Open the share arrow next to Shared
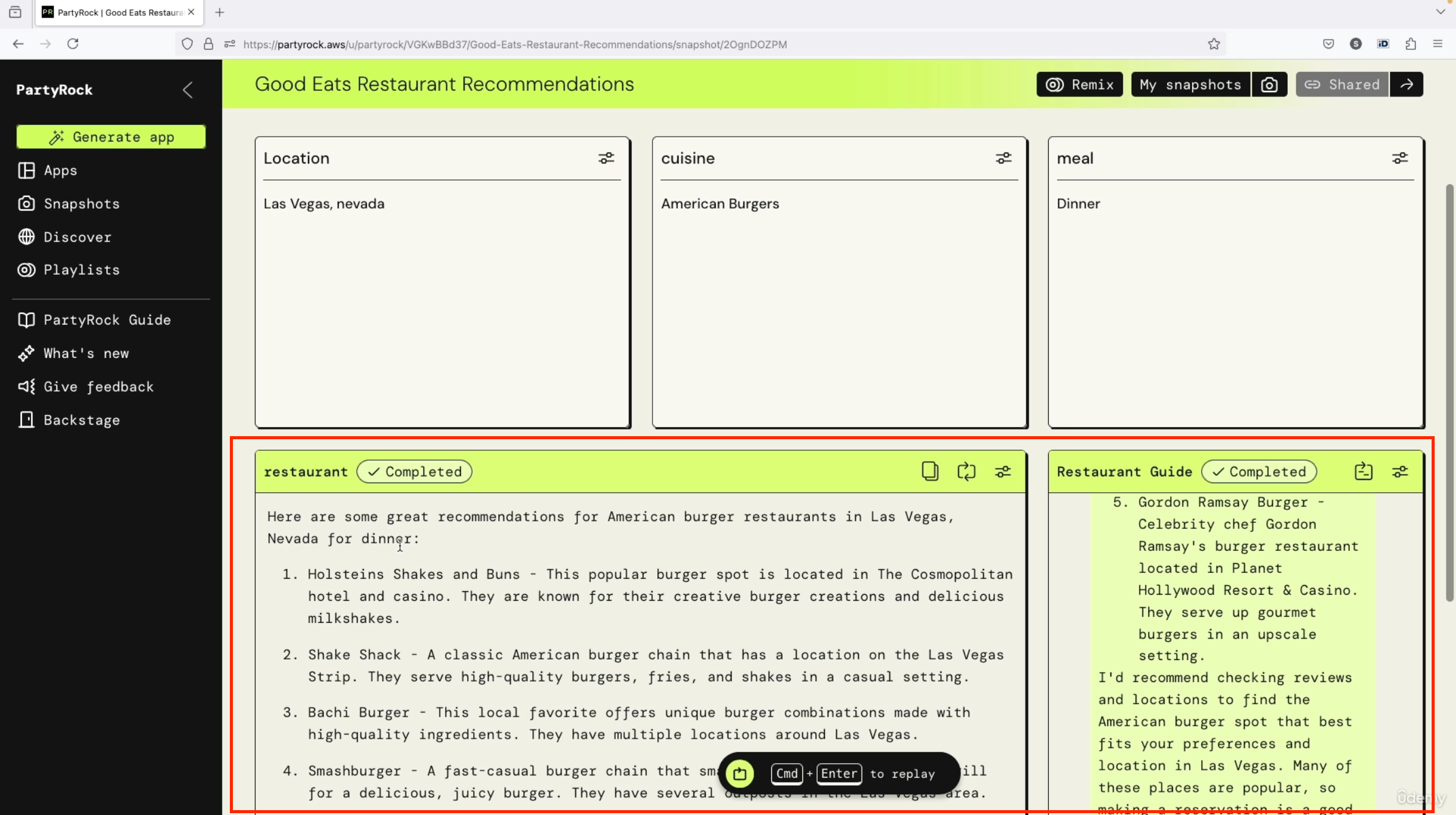This screenshot has height=815, width=1456. pyautogui.click(x=1407, y=85)
